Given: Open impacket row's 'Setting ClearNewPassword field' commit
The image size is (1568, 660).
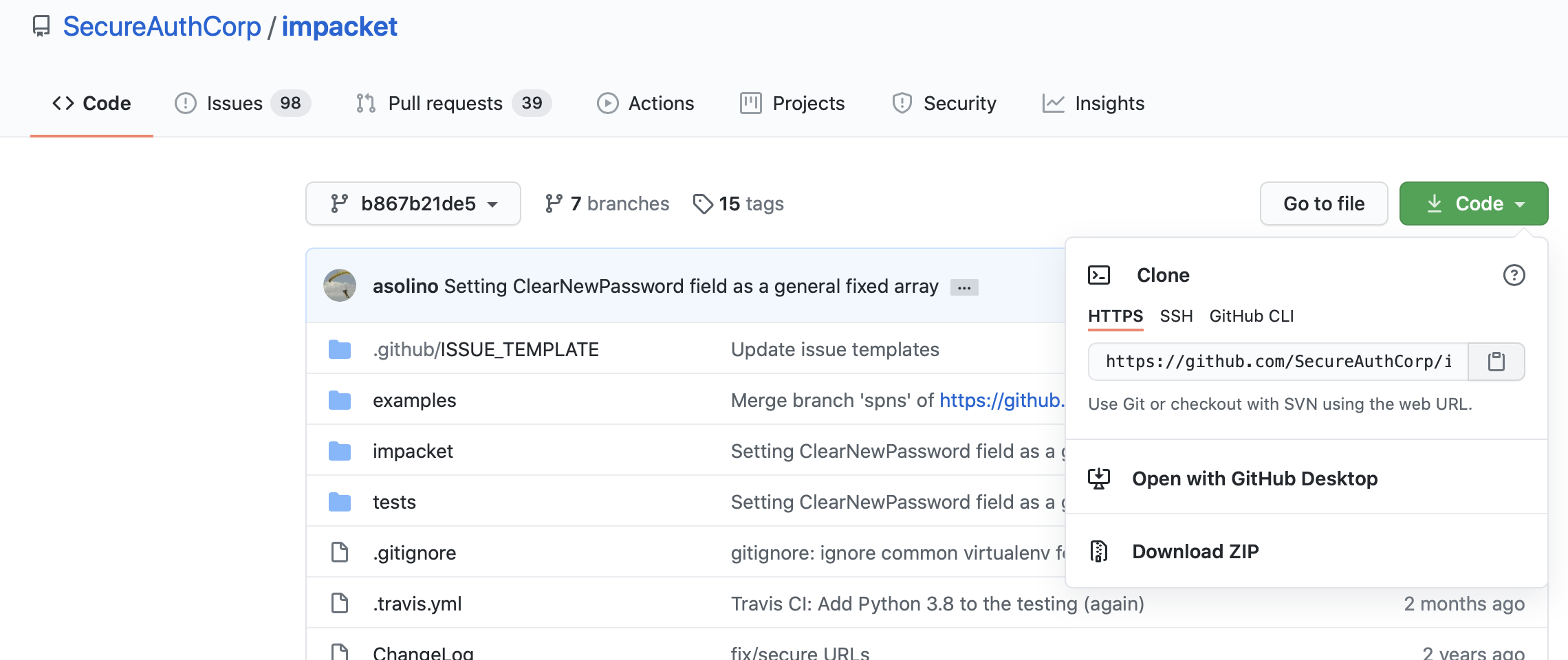Looking at the screenshot, I should pyautogui.click(x=897, y=451).
